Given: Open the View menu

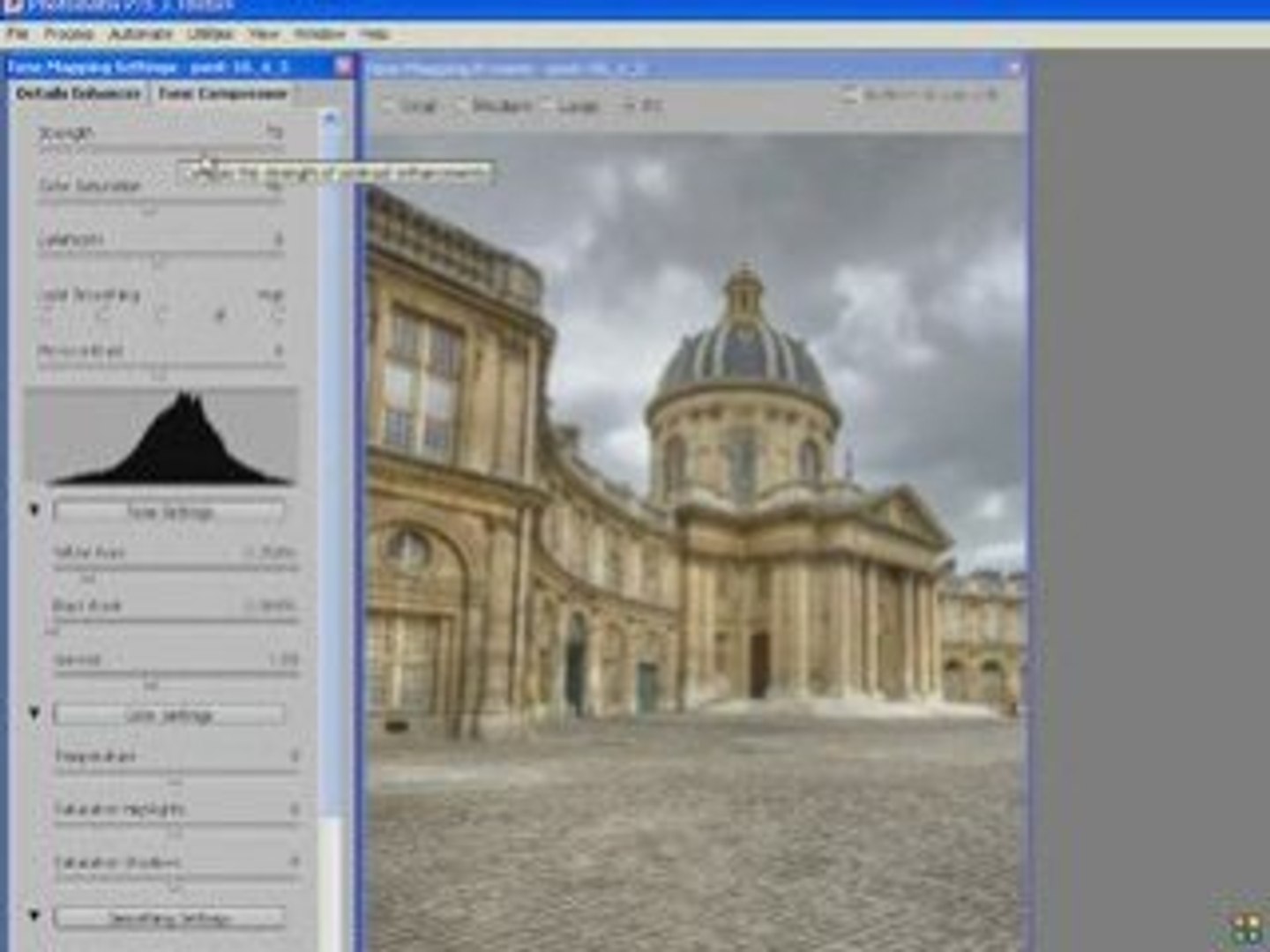Looking at the screenshot, I should click(x=263, y=34).
